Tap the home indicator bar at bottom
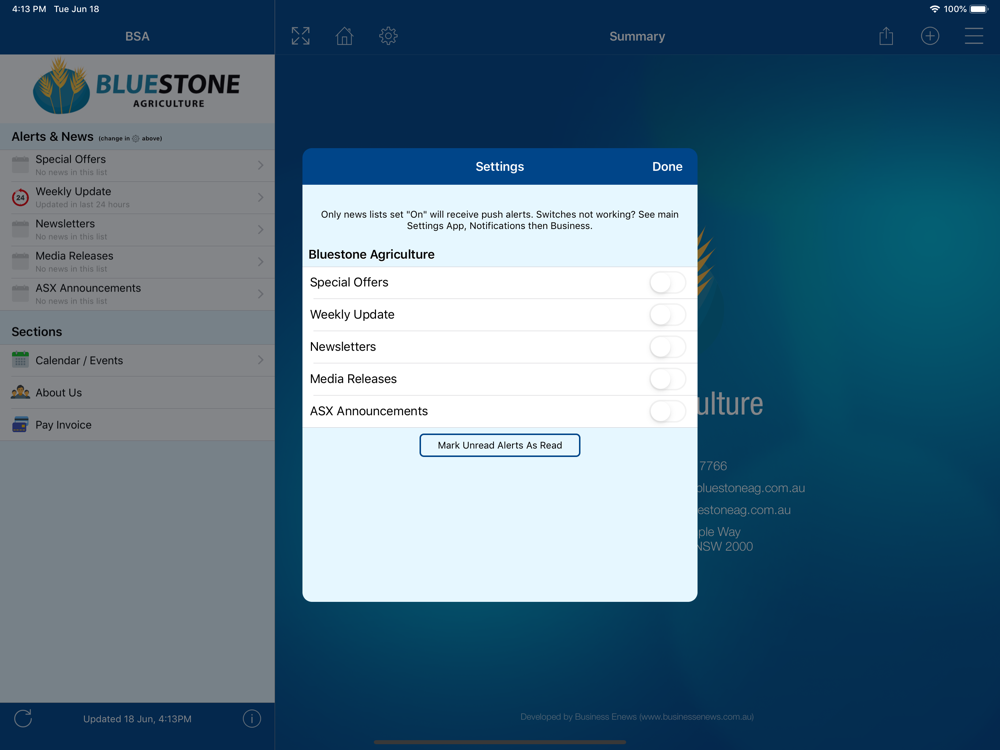 point(499,742)
